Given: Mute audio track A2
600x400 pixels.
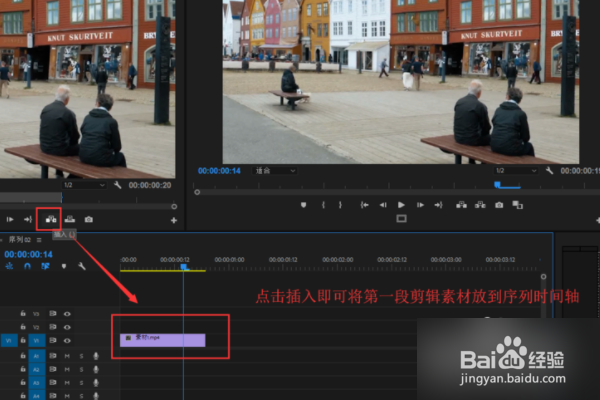Looking at the screenshot, I should [67, 369].
